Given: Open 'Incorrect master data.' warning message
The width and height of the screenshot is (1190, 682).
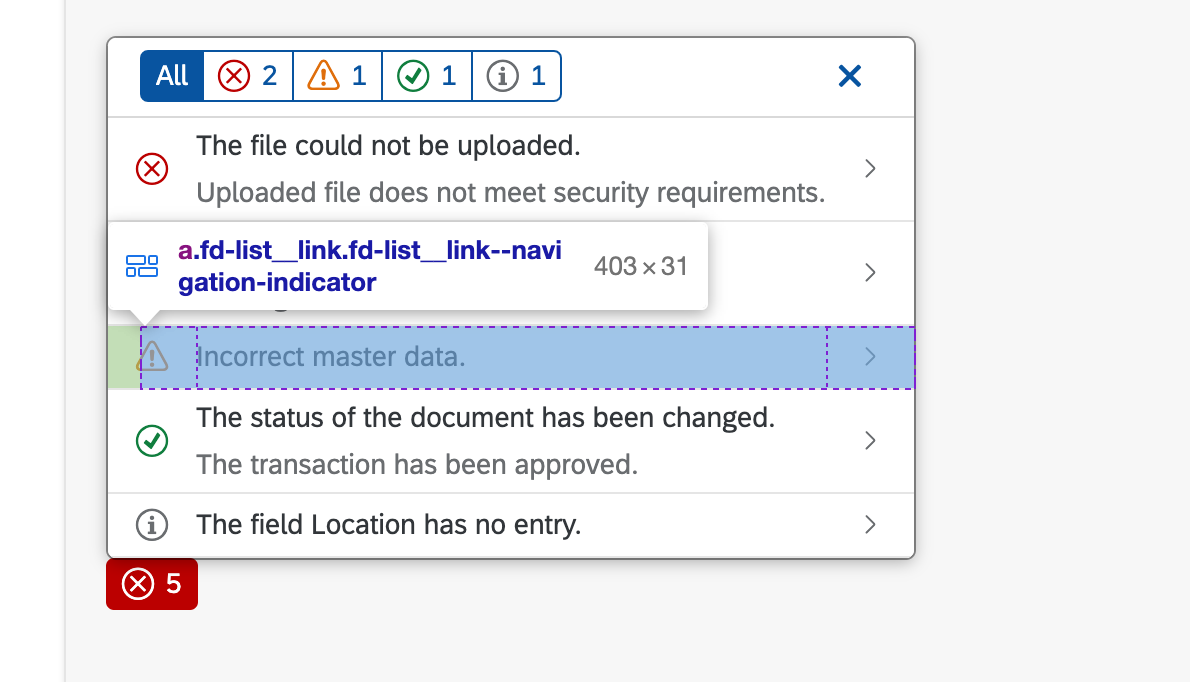Looking at the screenshot, I should pyautogui.click(x=331, y=357).
